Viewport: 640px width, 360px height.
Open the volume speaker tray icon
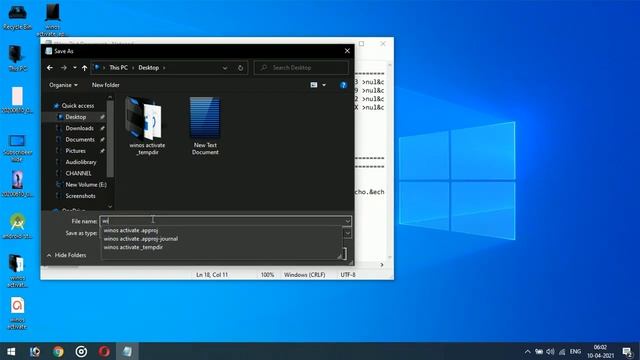pyautogui.click(x=550, y=352)
